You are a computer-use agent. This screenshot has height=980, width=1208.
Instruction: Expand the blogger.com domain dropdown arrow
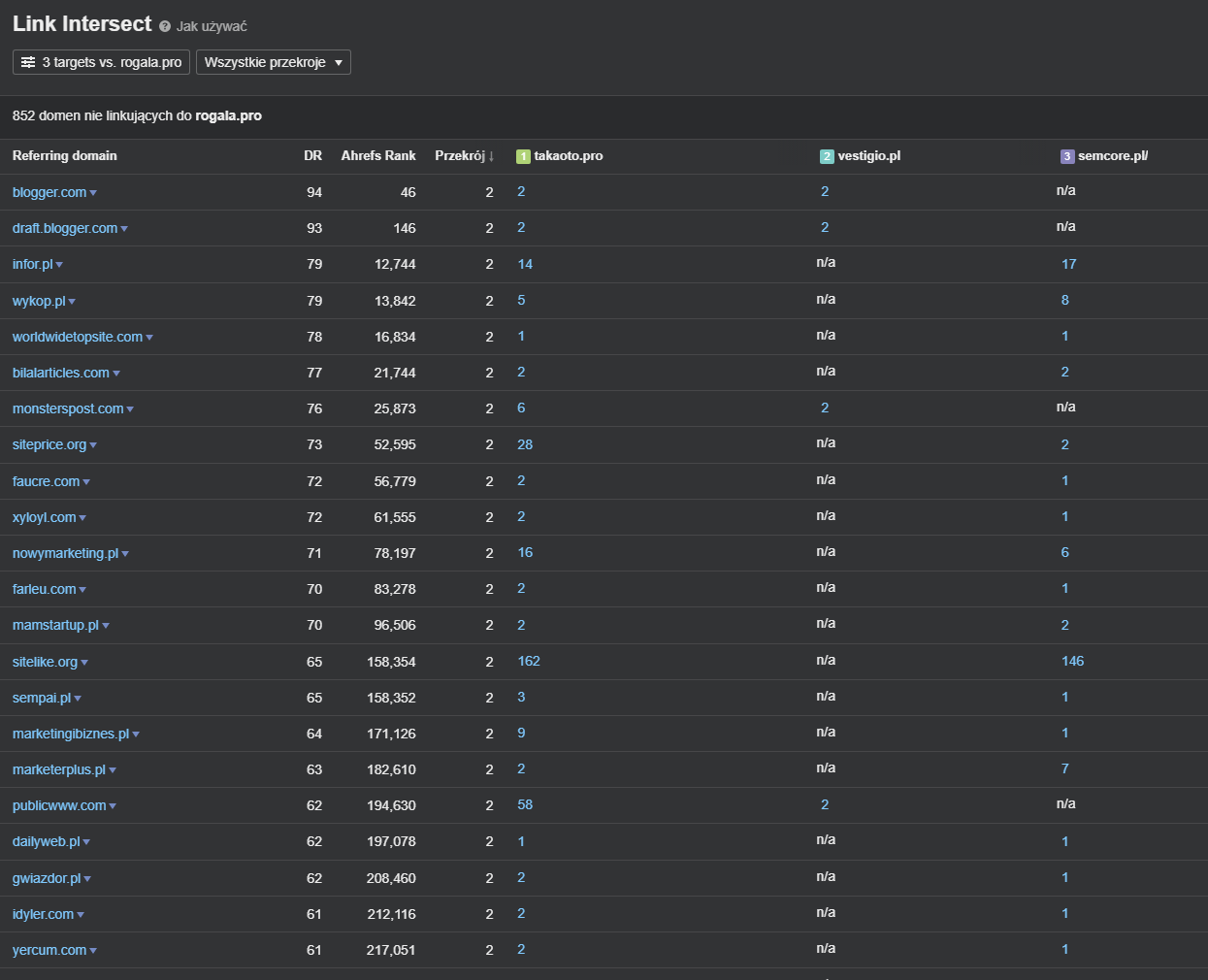click(93, 193)
